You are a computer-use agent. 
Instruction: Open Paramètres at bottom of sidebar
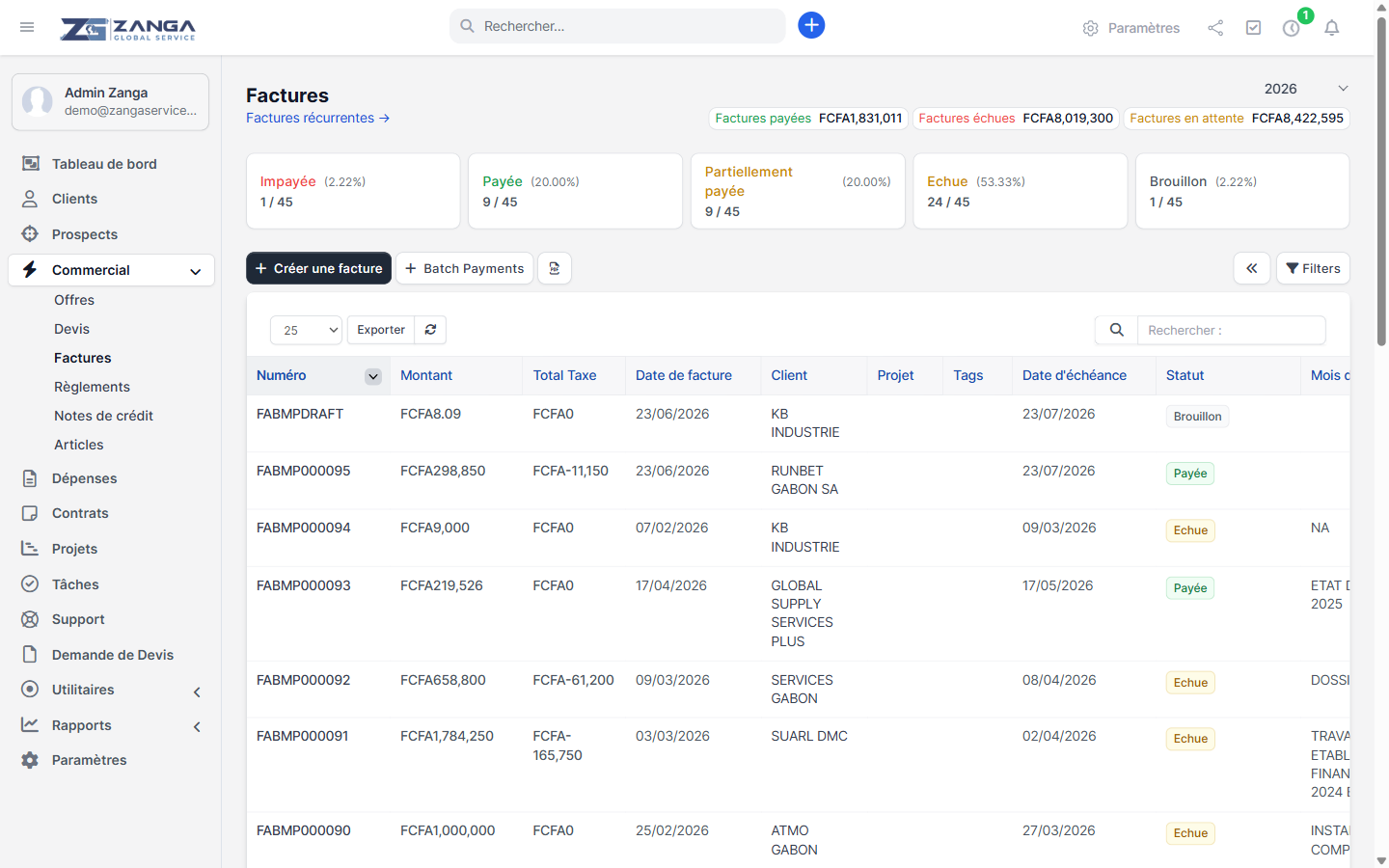89,760
